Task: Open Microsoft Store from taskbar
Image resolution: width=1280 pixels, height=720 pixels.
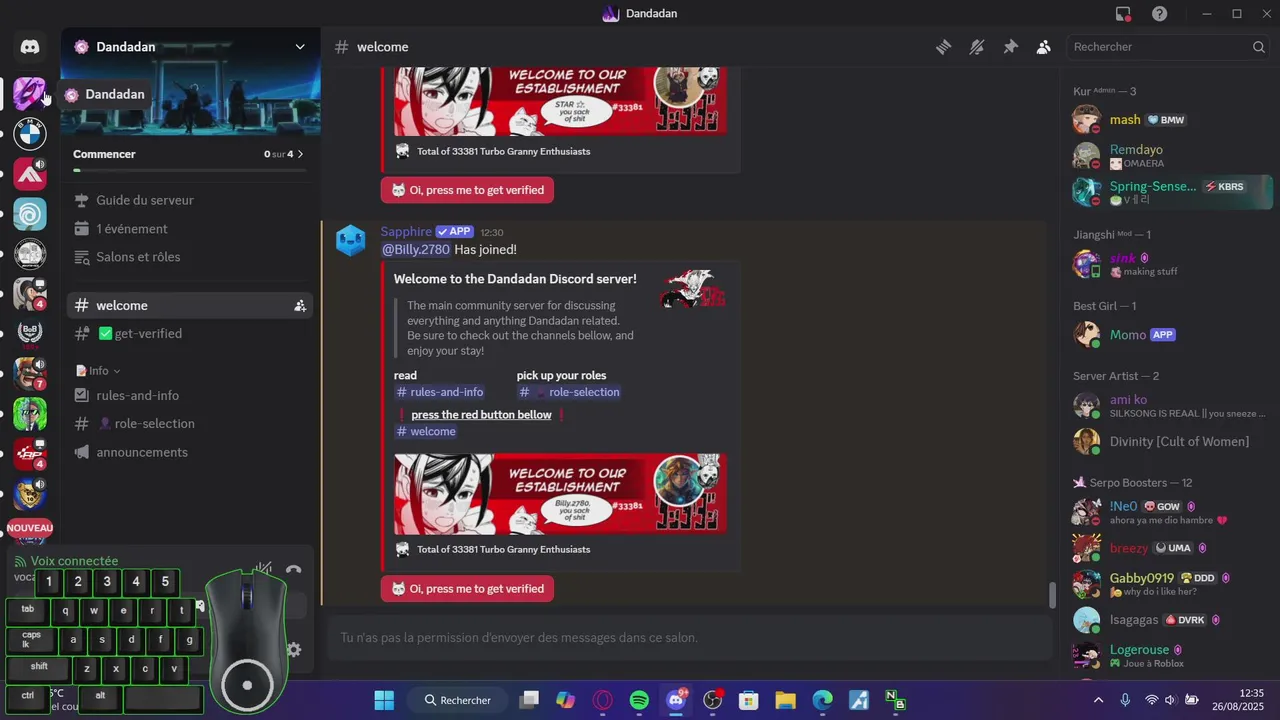Action: click(x=748, y=700)
